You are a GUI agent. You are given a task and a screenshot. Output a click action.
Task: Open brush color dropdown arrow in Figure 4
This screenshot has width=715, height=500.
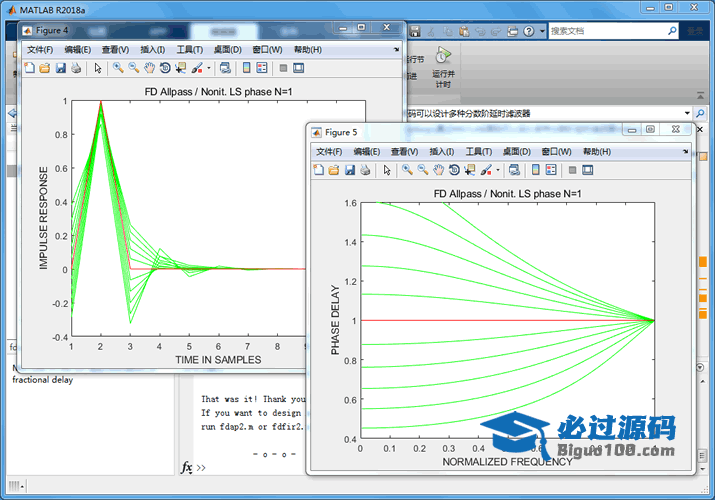point(209,68)
